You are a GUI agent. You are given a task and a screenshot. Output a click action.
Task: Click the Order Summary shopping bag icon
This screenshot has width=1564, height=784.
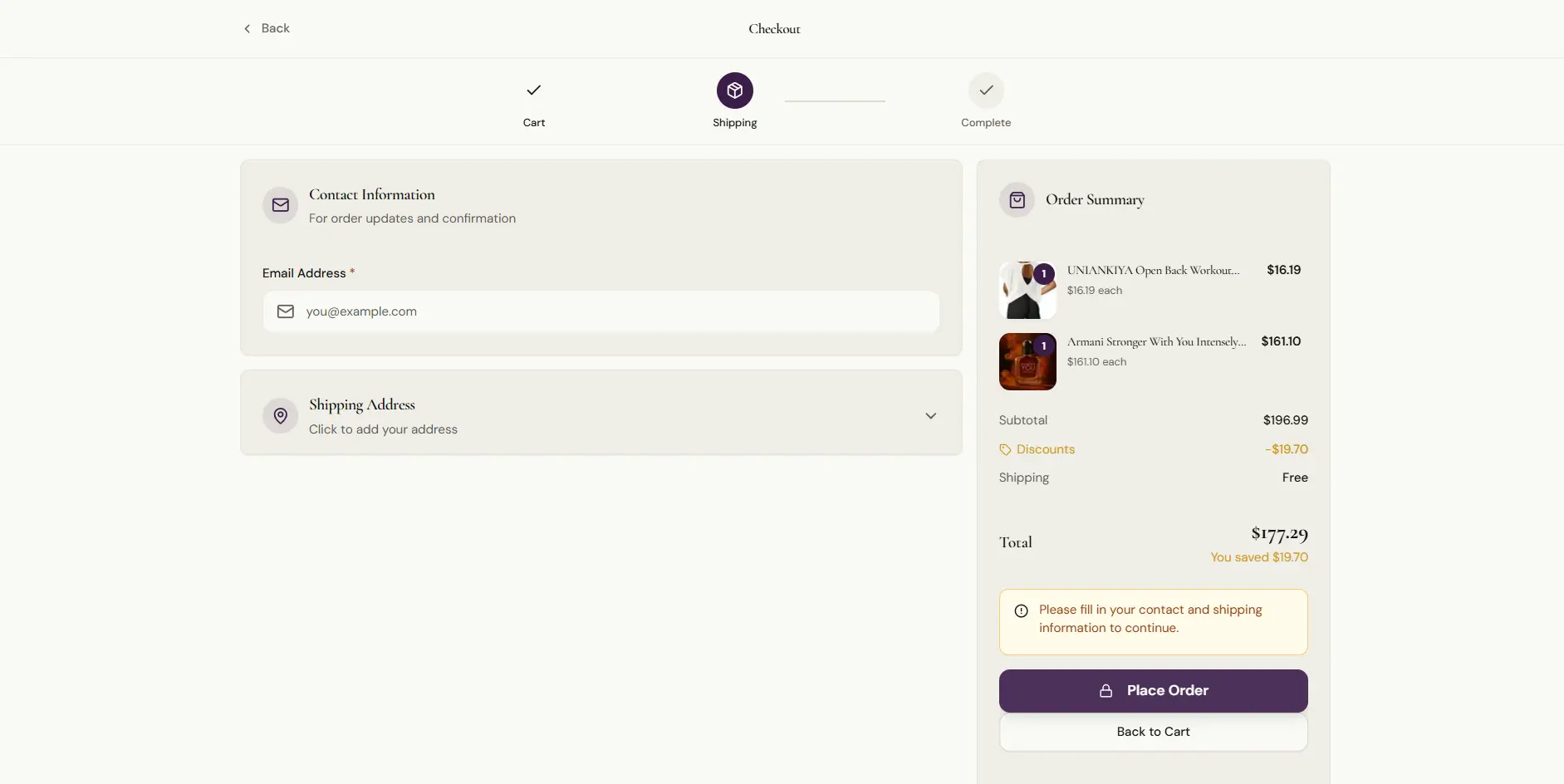1017,199
